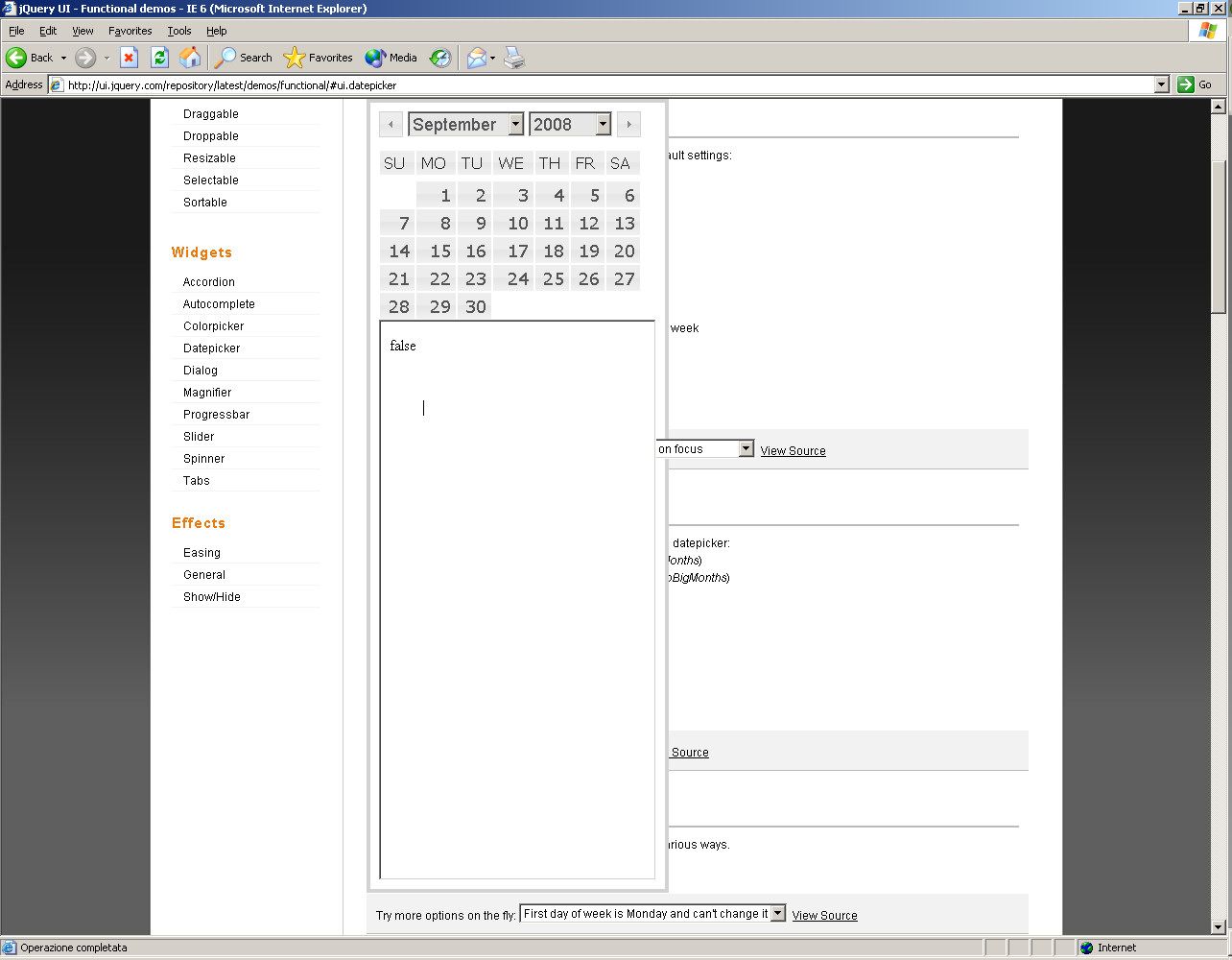Screen dimensions: 1232x960
Task: Open the Tools menu
Action: point(178,31)
